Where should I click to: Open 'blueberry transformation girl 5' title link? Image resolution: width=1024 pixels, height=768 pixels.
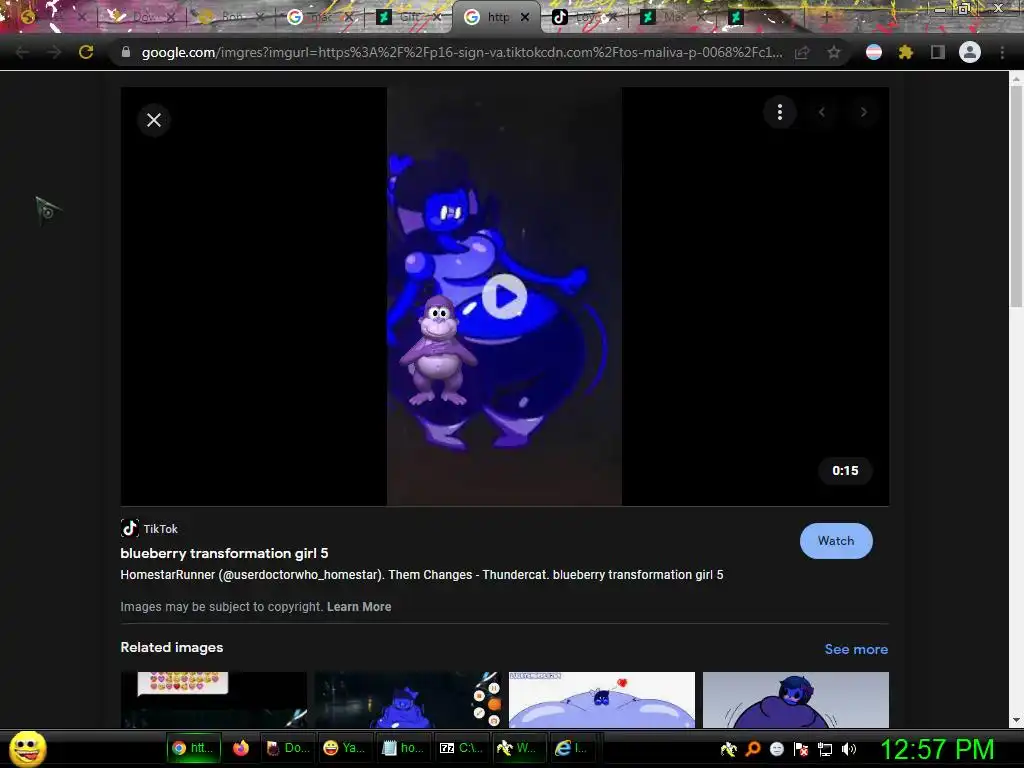point(224,553)
